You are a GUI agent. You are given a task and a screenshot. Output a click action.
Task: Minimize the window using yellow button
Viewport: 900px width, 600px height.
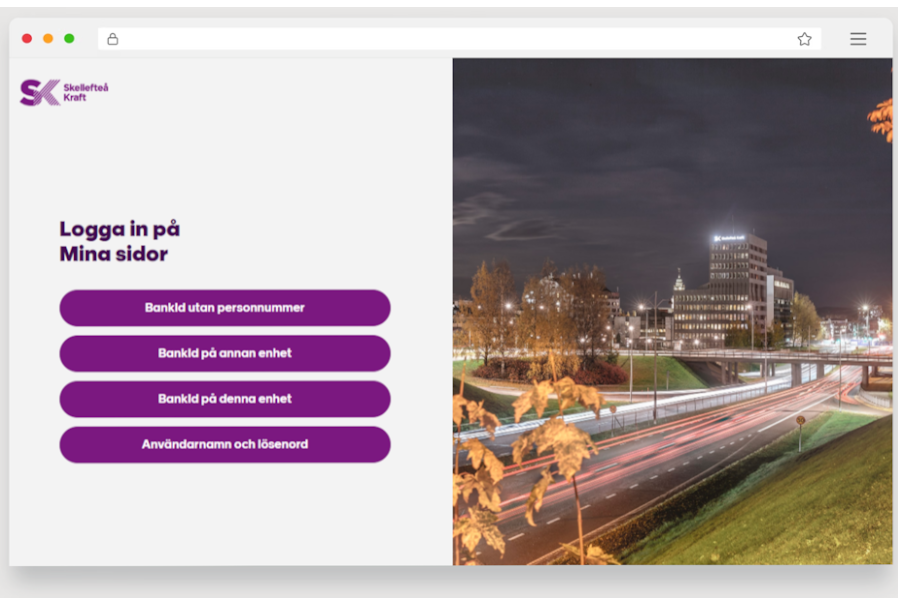pos(48,39)
